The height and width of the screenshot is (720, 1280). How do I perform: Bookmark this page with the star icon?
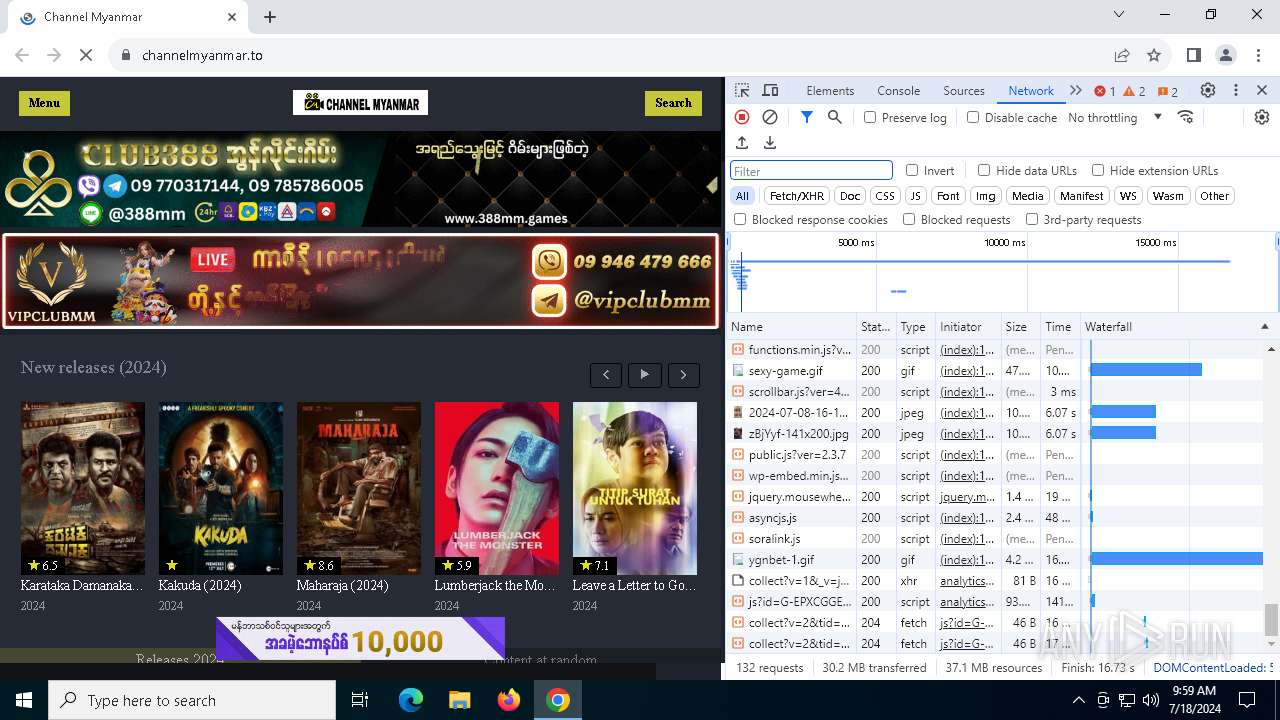click(x=1154, y=55)
